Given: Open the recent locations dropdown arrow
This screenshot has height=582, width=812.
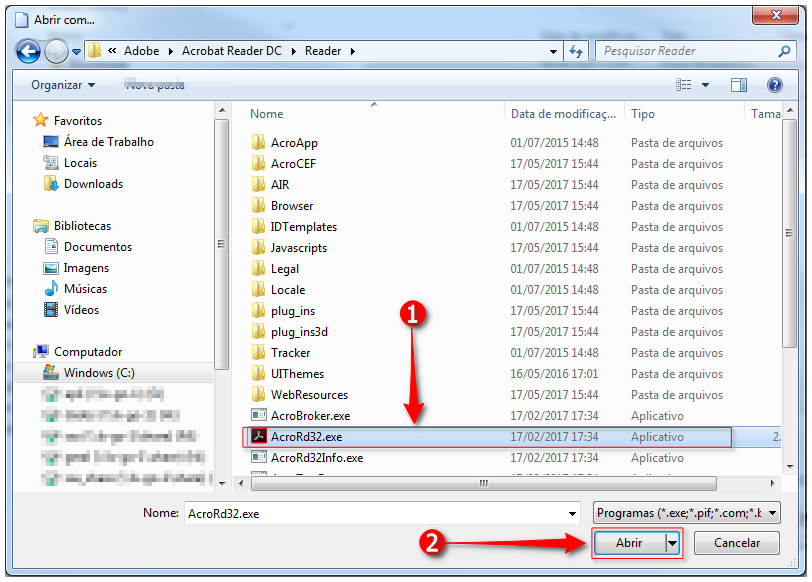Looking at the screenshot, I should 77,52.
